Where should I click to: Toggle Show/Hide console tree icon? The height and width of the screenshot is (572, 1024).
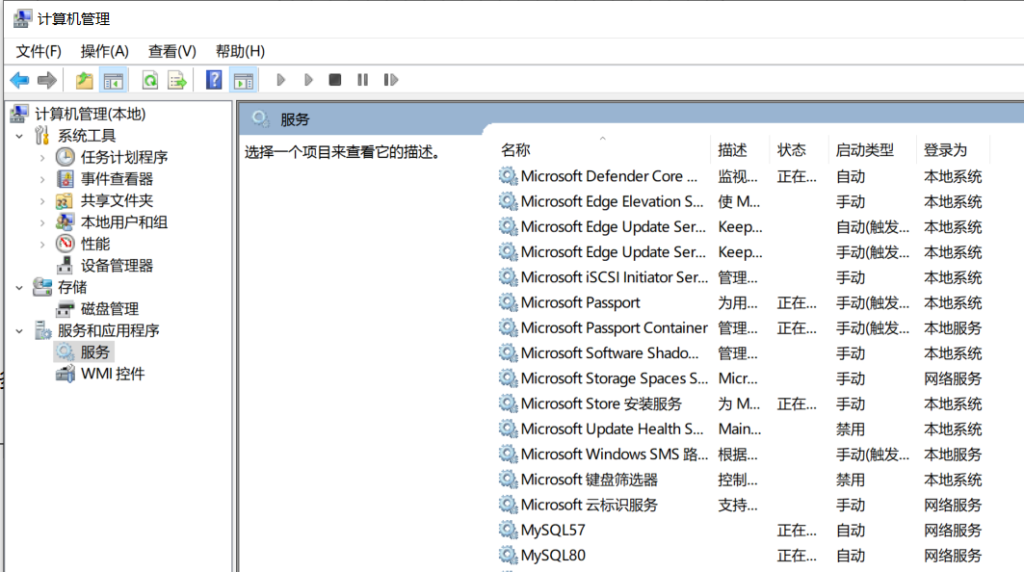[x=113, y=80]
